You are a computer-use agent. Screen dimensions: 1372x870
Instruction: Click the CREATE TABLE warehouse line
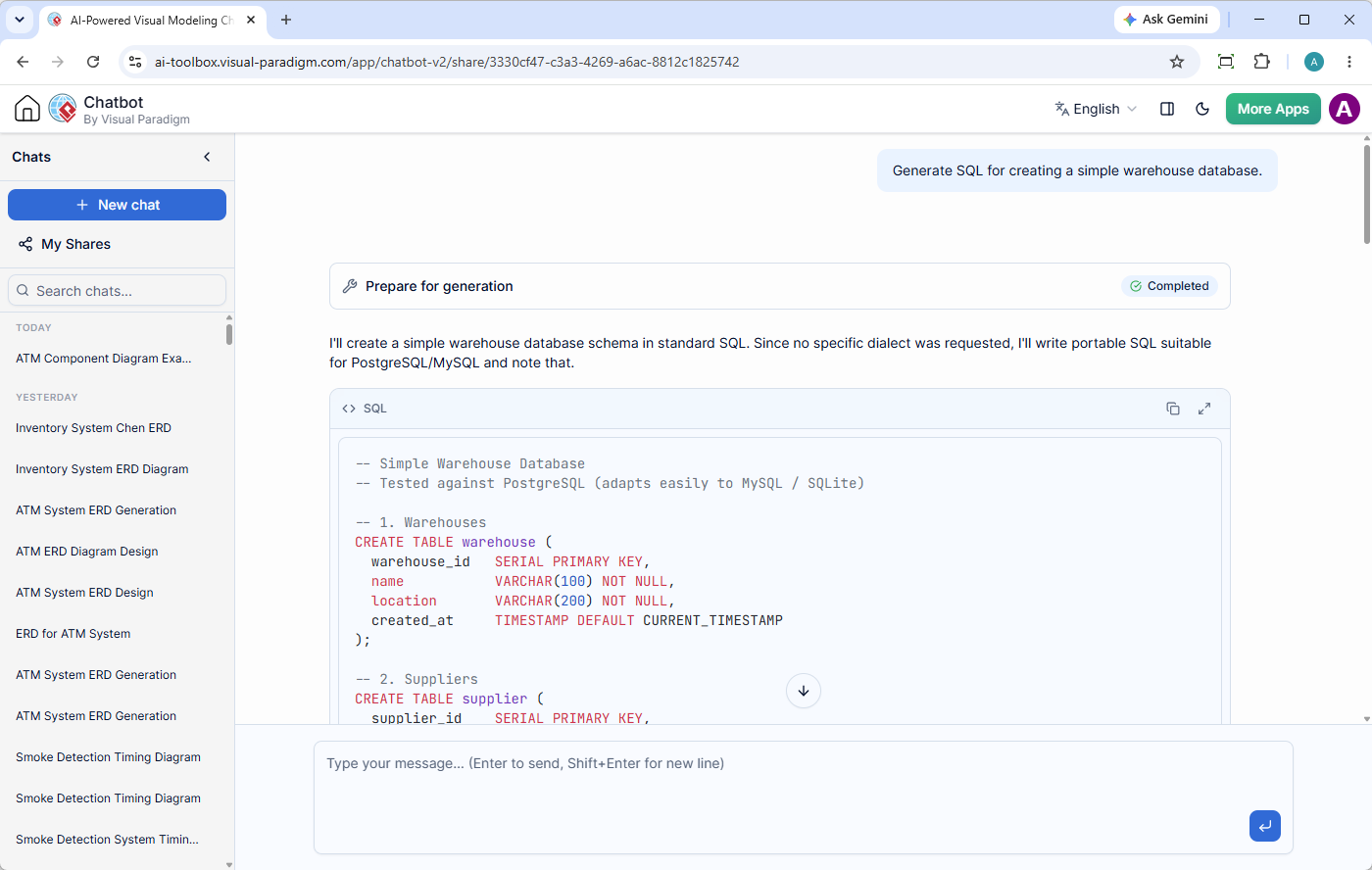pyautogui.click(x=454, y=542)
